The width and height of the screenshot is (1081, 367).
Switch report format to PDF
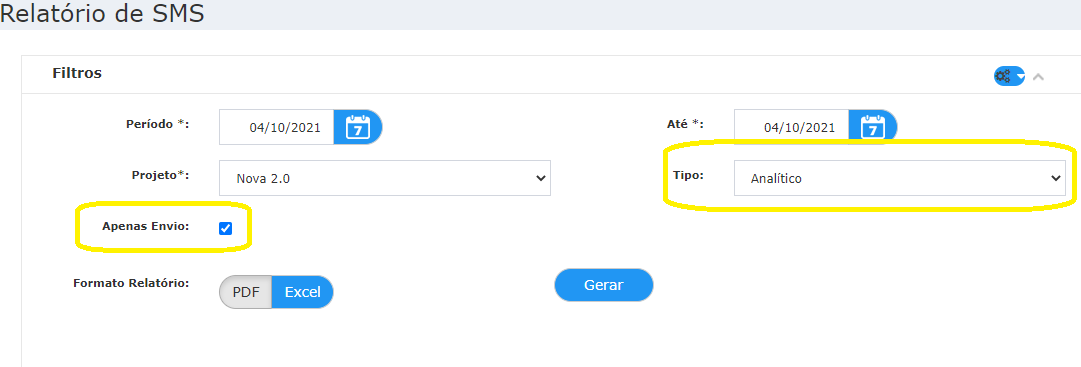click(x=245, y=292)
